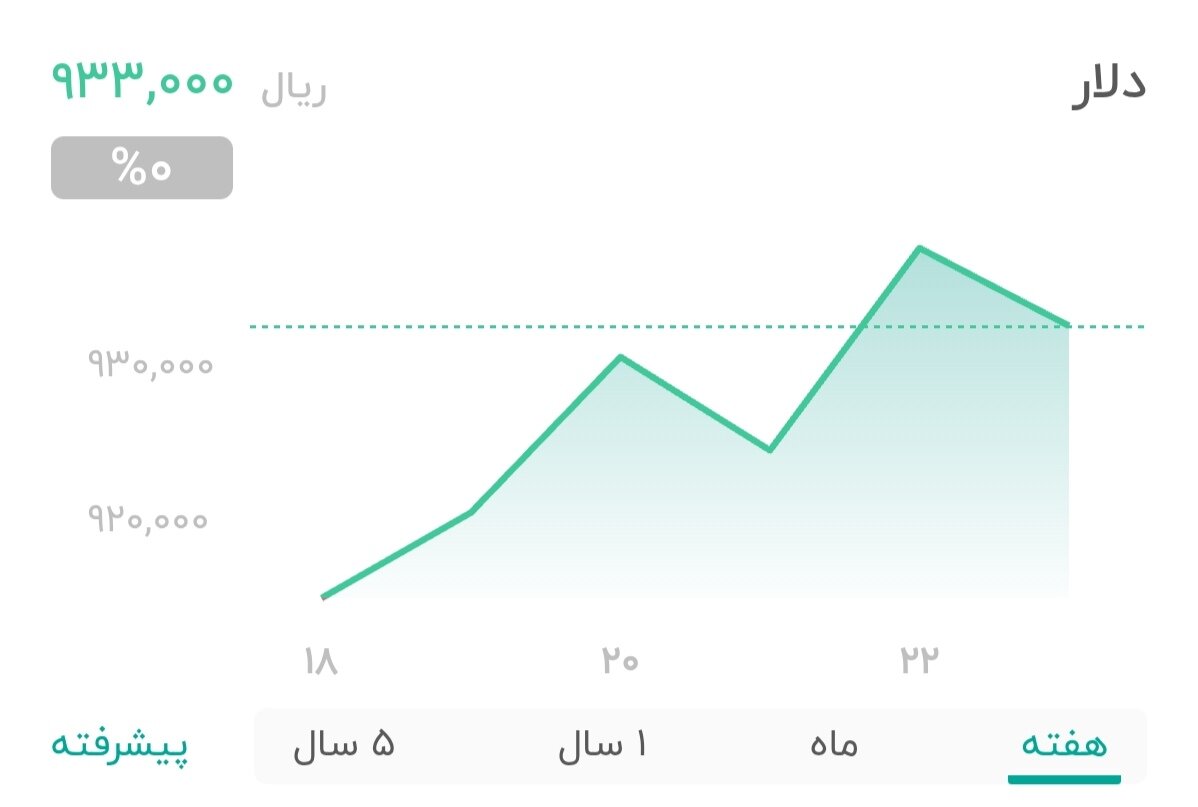Click the dip between the two chart peaks

pyautogui.click(x=770, y=450)
